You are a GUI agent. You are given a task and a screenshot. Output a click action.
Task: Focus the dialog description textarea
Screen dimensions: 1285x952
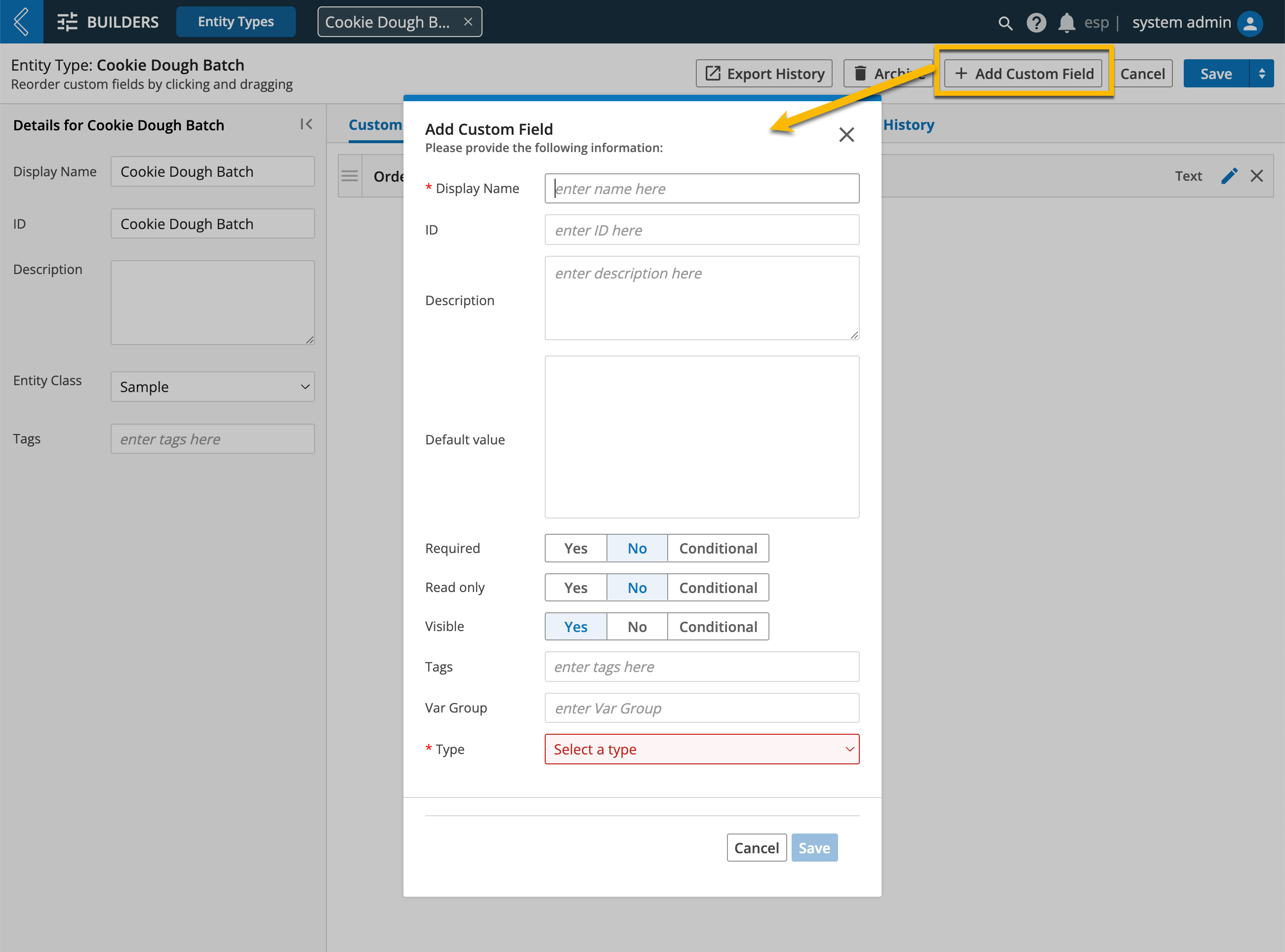(702, 298)
